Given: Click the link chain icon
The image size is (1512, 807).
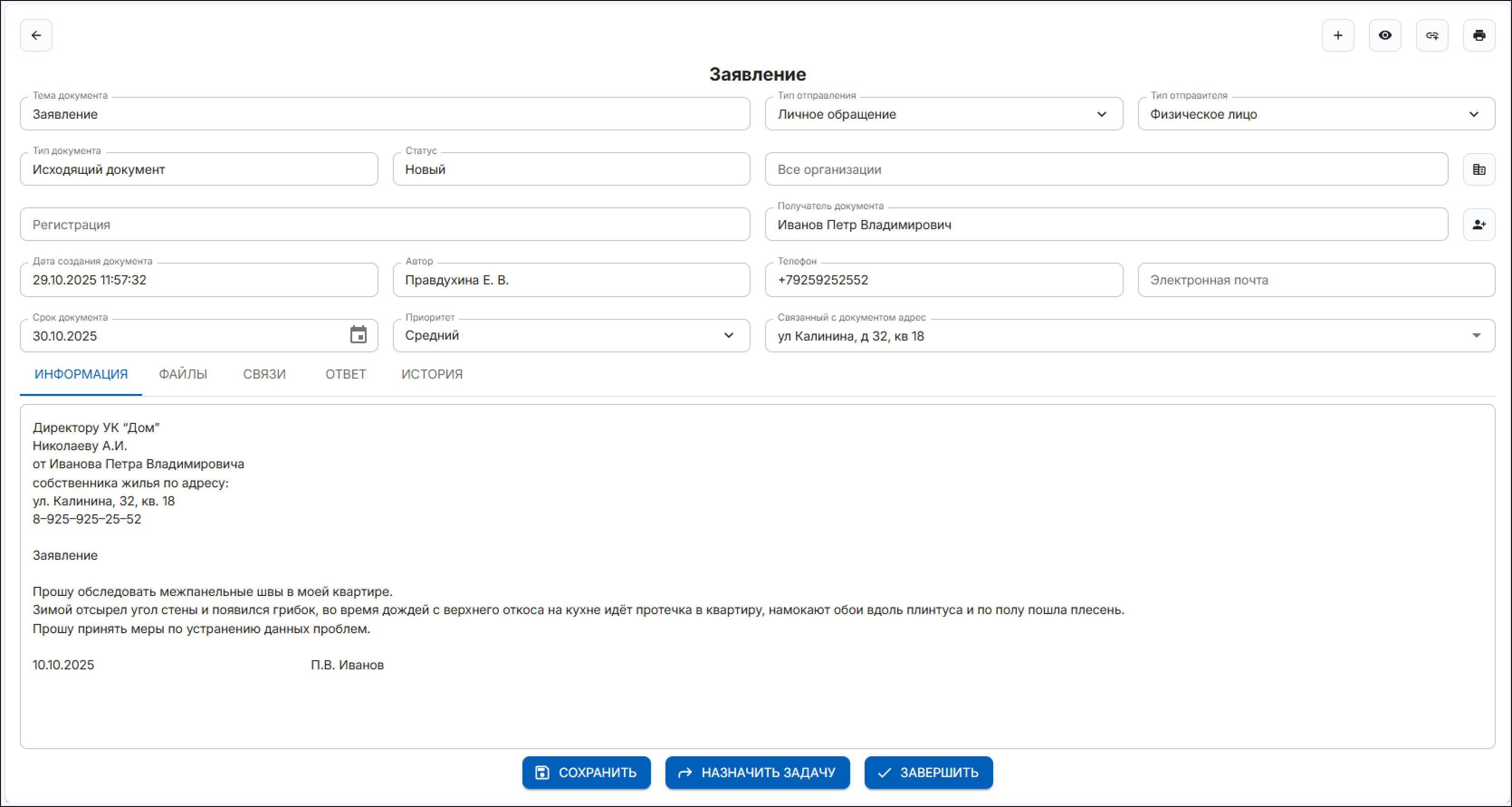Looking at the screenshot, I should pyautogui.click(x=1431, y=35).
